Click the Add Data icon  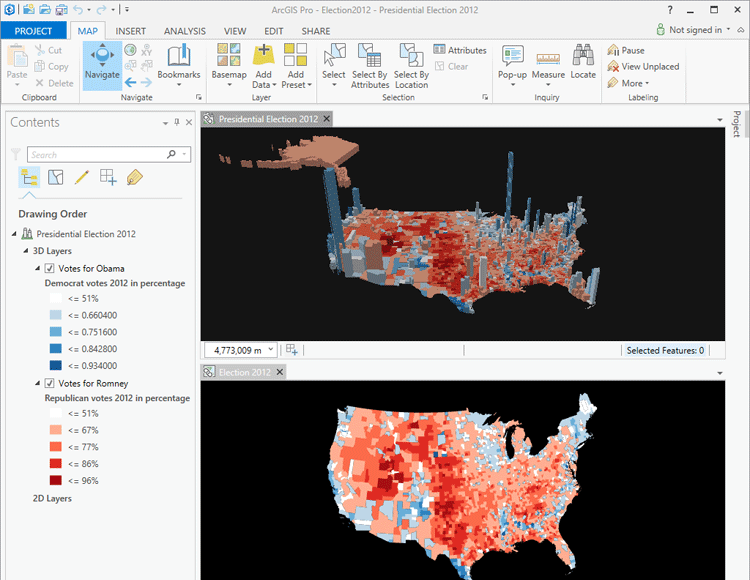pos(264,55)
